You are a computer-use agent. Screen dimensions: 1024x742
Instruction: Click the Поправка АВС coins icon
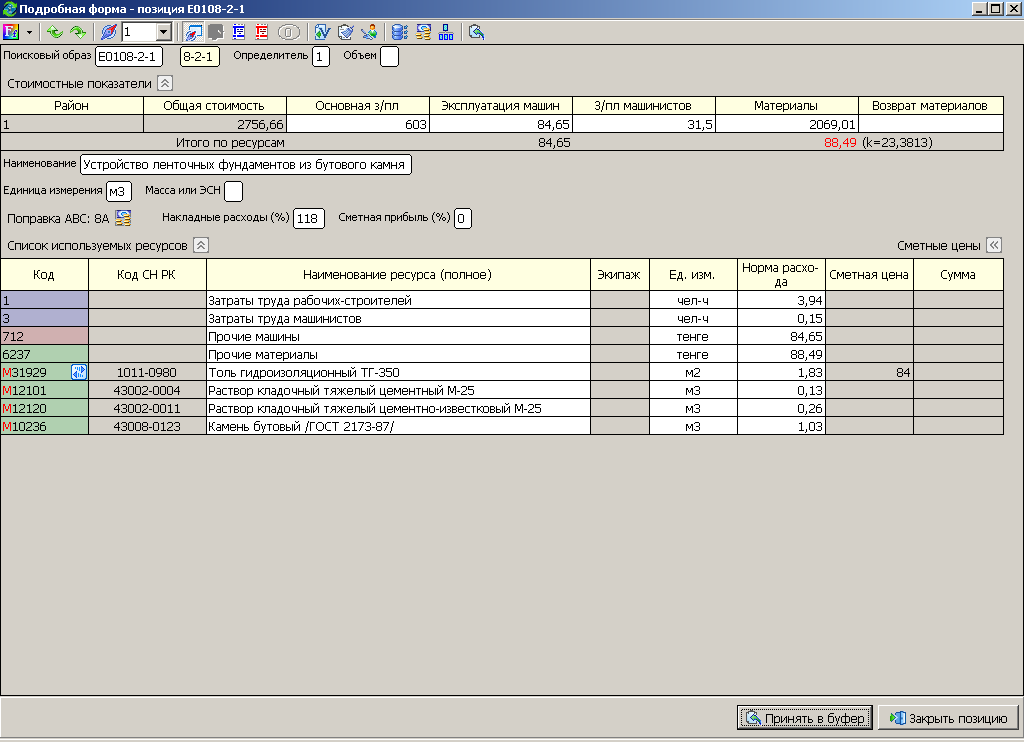(x=123, y=218)
